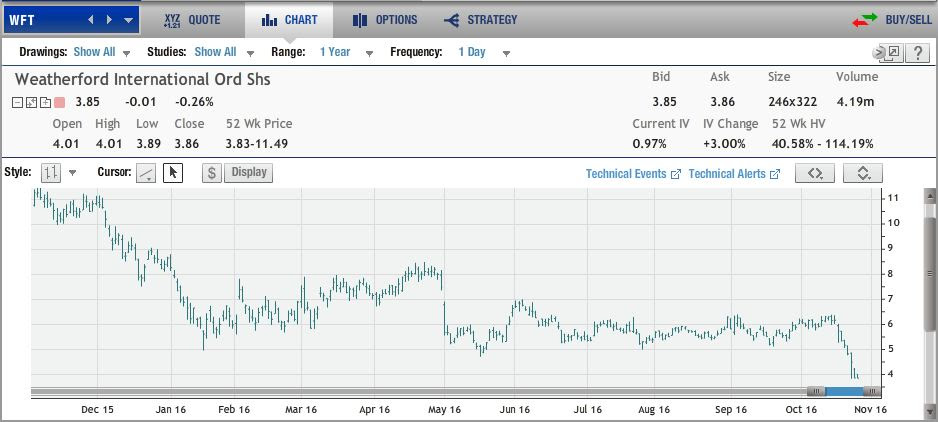938x422 pixels.
Task: Open Studies Show All dropdown
Action: [x=224, y=52]
